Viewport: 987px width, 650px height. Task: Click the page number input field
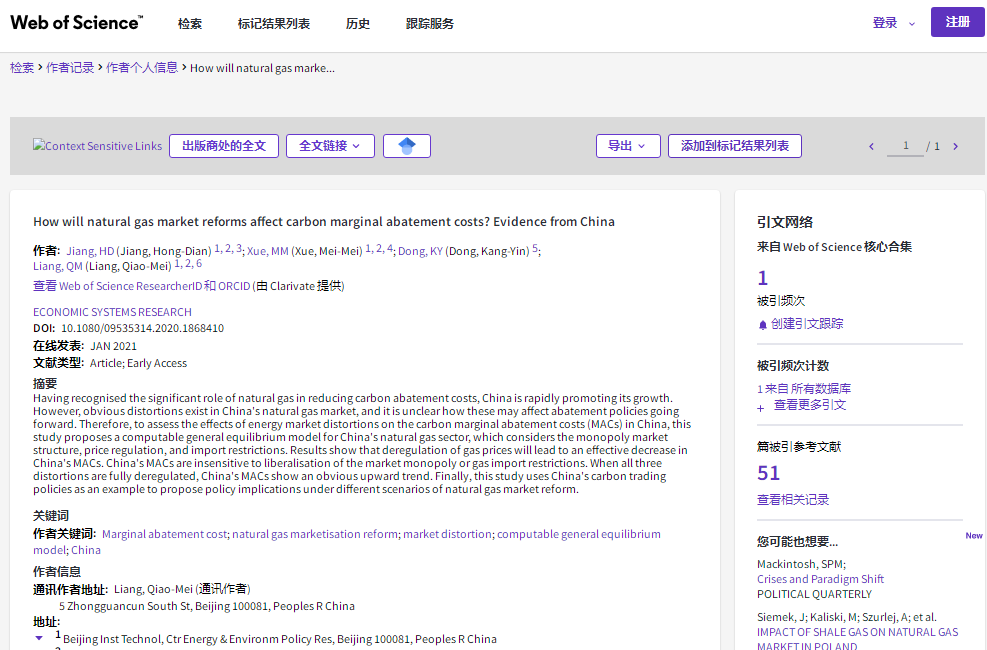click(x=905, y=145)
